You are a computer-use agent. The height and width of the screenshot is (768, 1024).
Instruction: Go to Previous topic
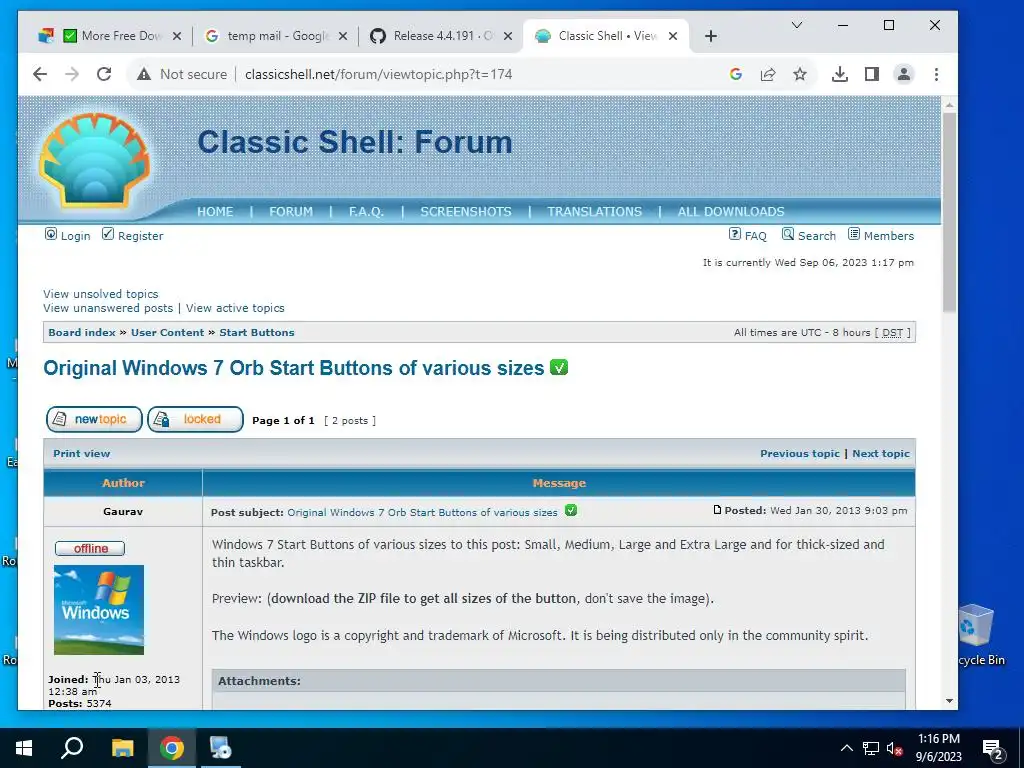[x=799, y=453]
